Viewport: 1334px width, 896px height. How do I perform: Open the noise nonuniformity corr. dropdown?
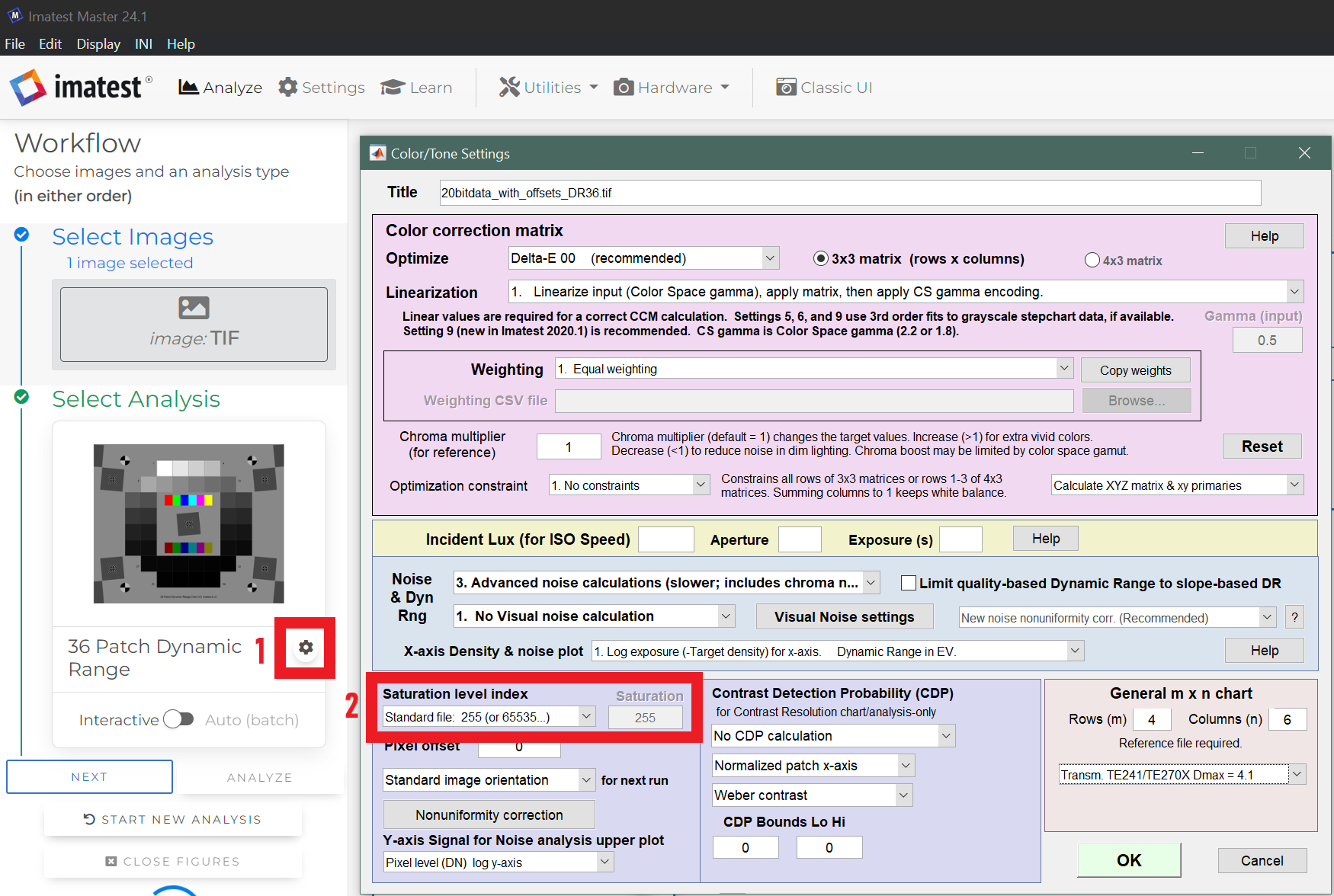pyautogui.click(x=1117, y=618)
